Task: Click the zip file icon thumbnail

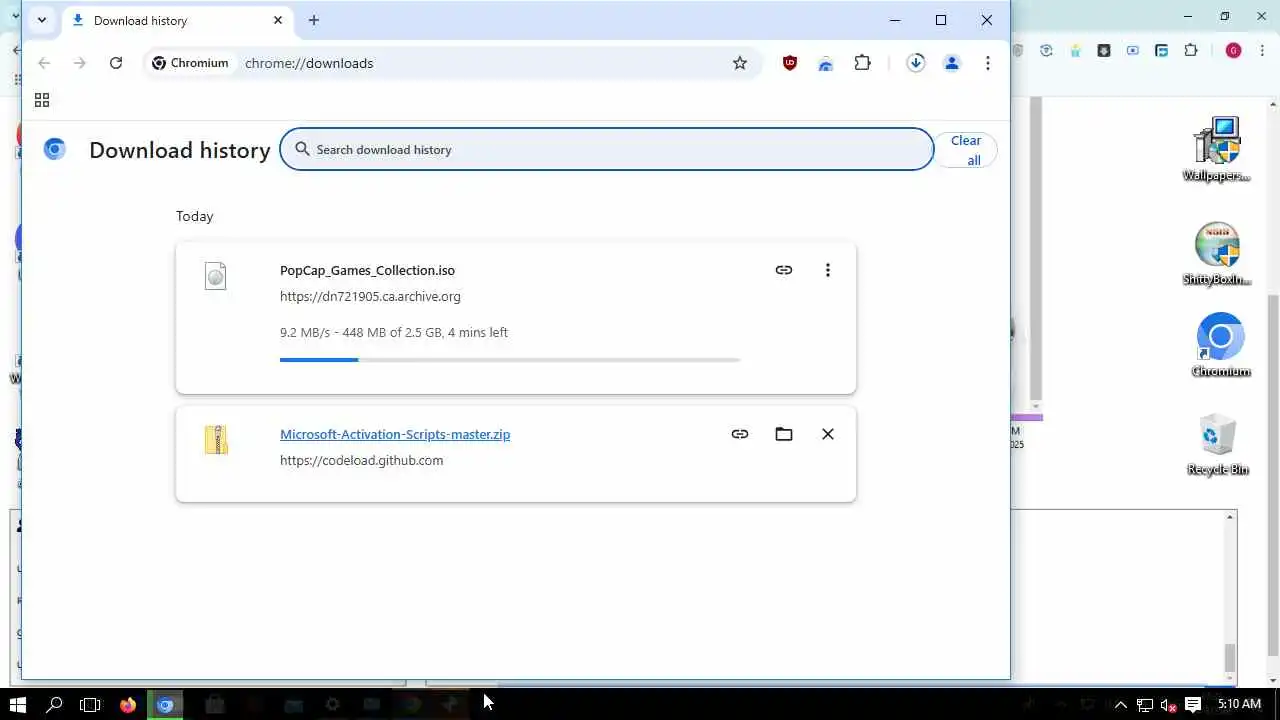Action: [216, 440]
